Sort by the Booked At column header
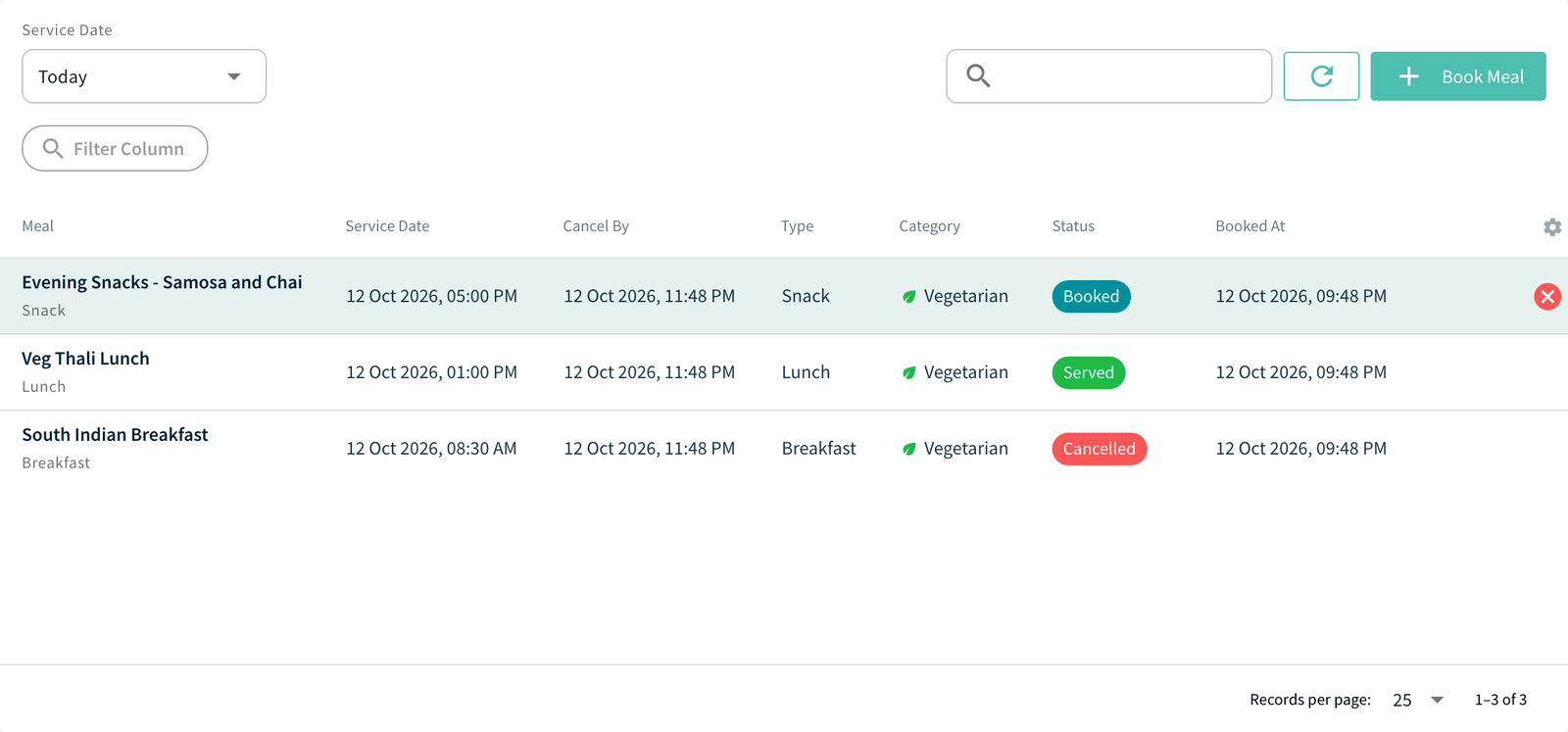This screenshot has height=732, width=1568. click(1249, 226)
